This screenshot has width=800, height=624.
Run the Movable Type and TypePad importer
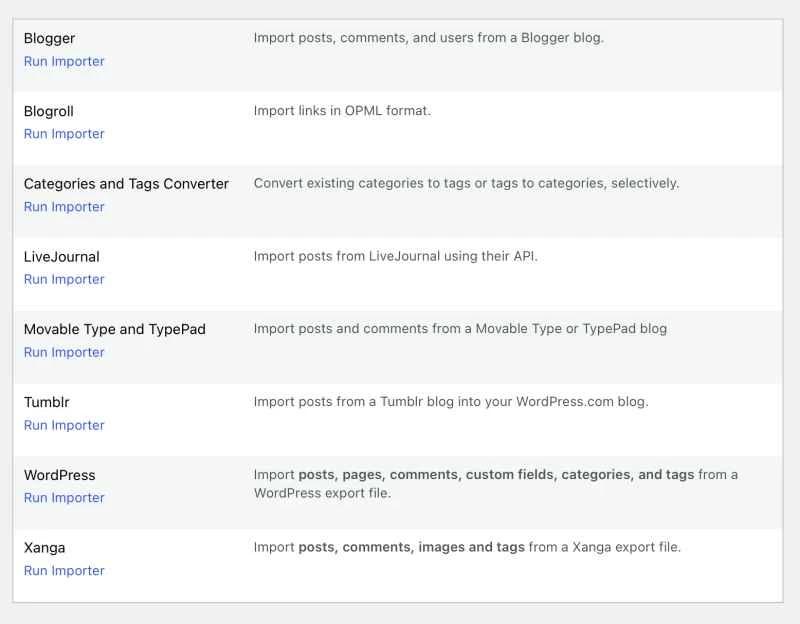(x=64, y=352)
